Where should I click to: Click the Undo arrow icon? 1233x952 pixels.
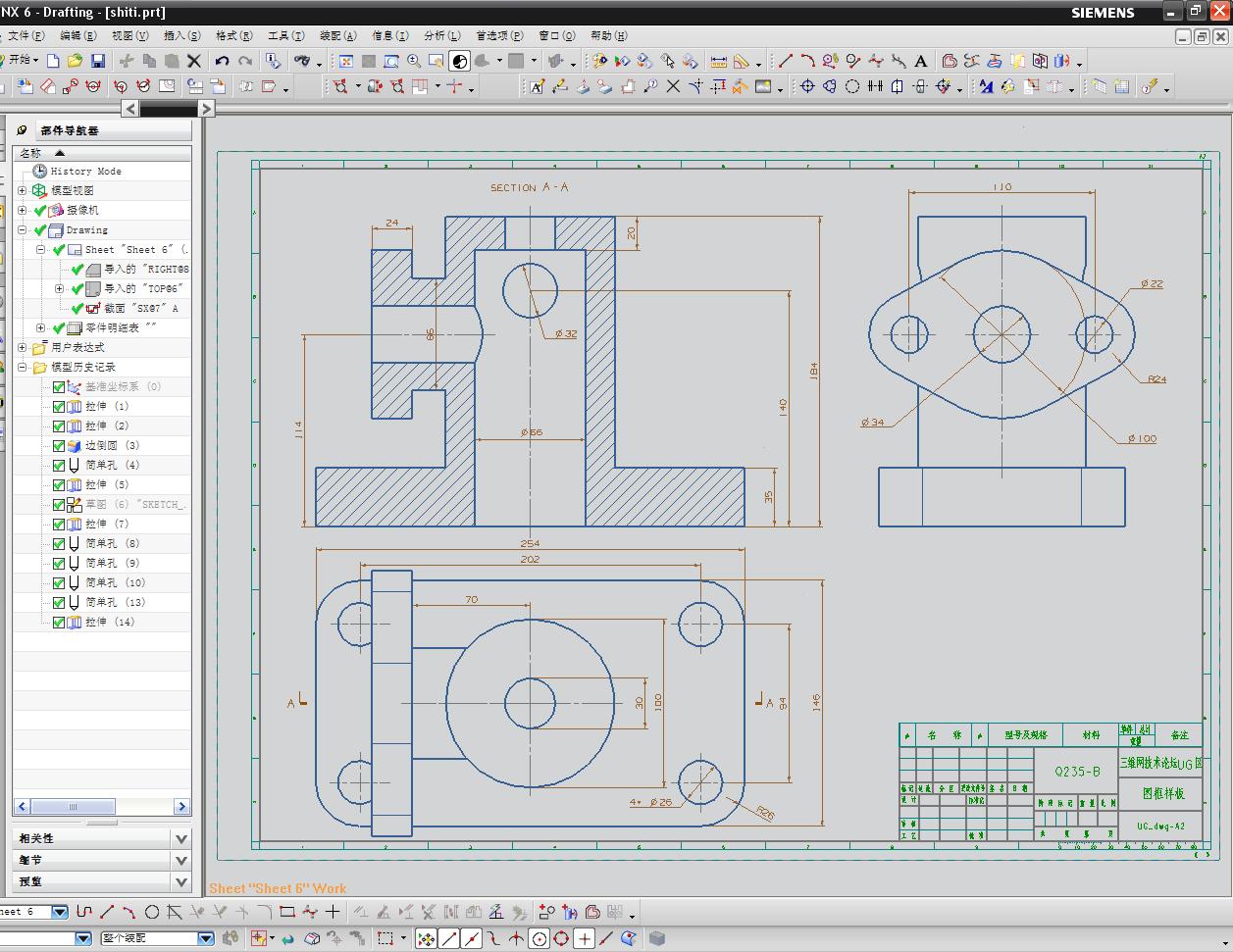[223, 61]
